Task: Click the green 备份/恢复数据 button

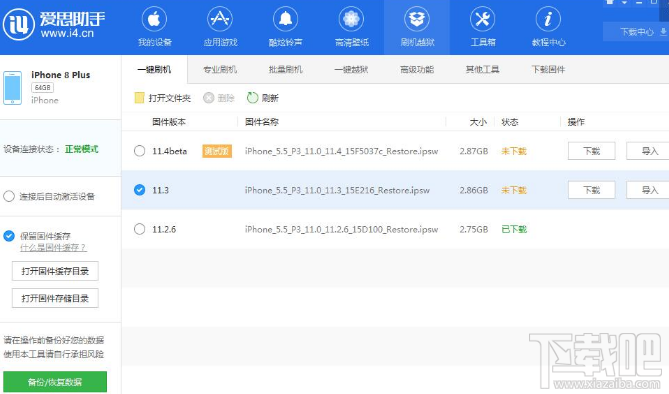Action: point(55,382)
